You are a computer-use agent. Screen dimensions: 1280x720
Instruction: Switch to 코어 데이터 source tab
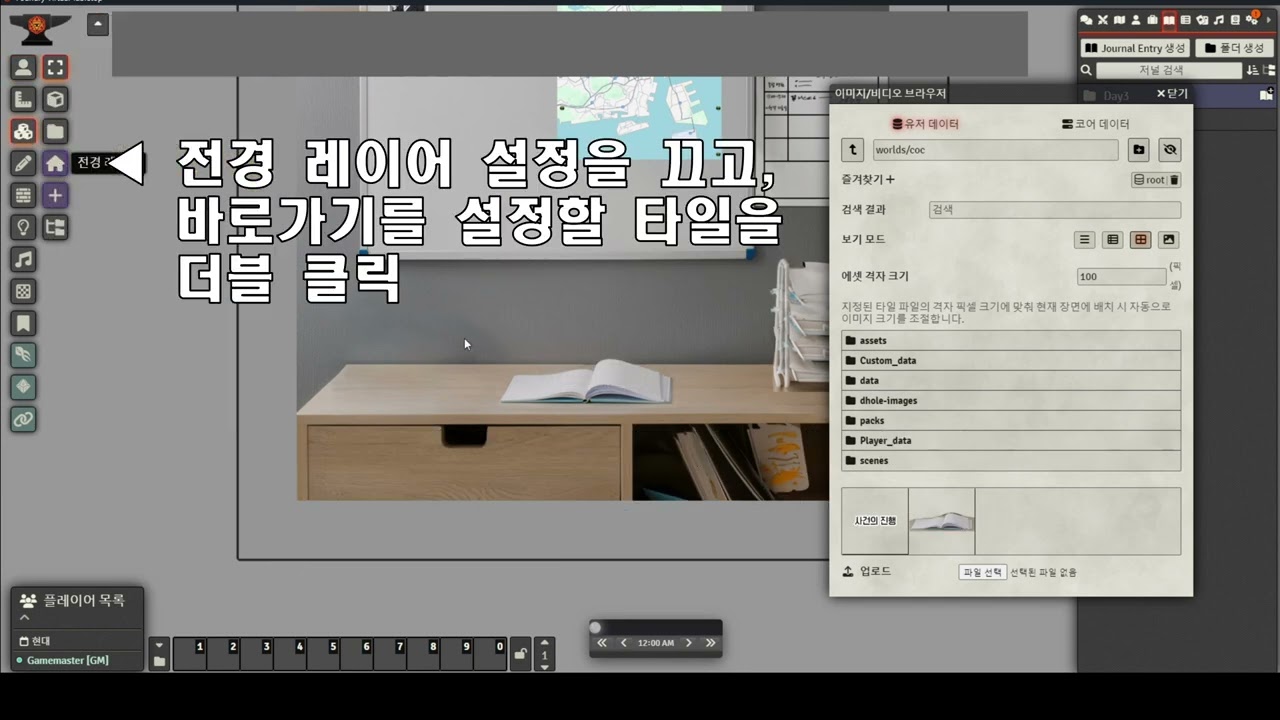tap(1095, 124)
